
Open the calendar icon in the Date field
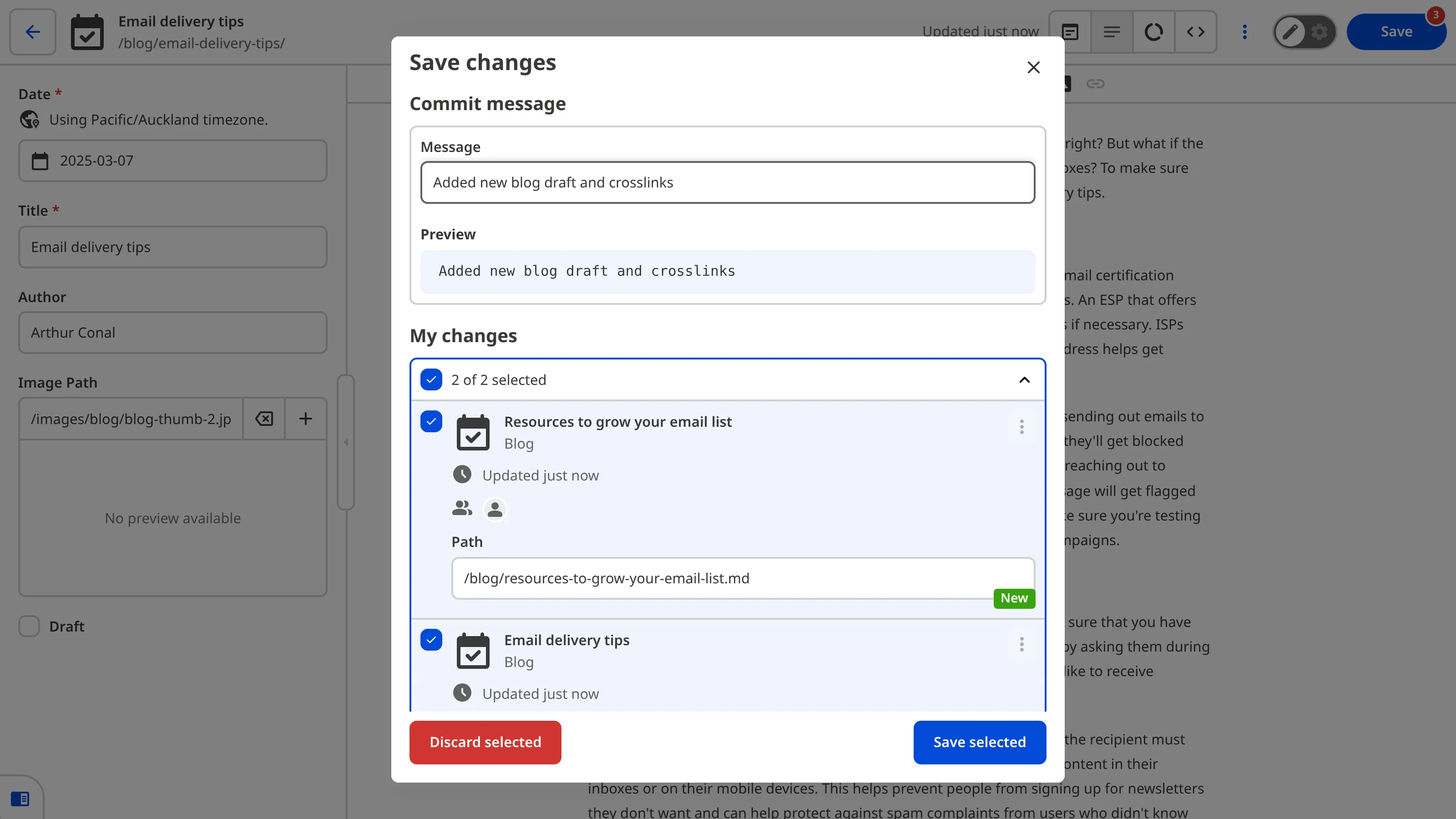tap(40, 161)
